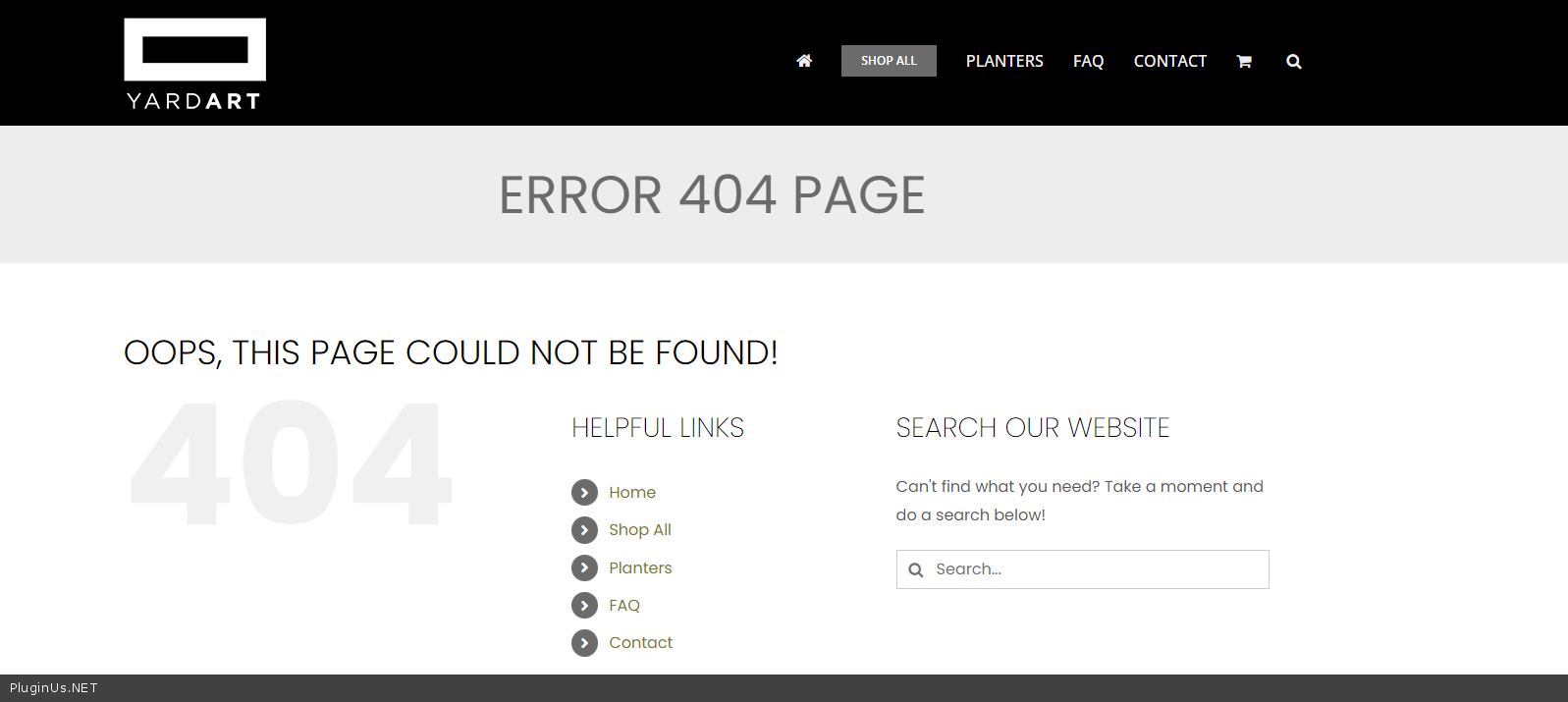Follow the Home helpful link
The width and height of the screenshot is (1568, 702).
(x=632, y=492)
